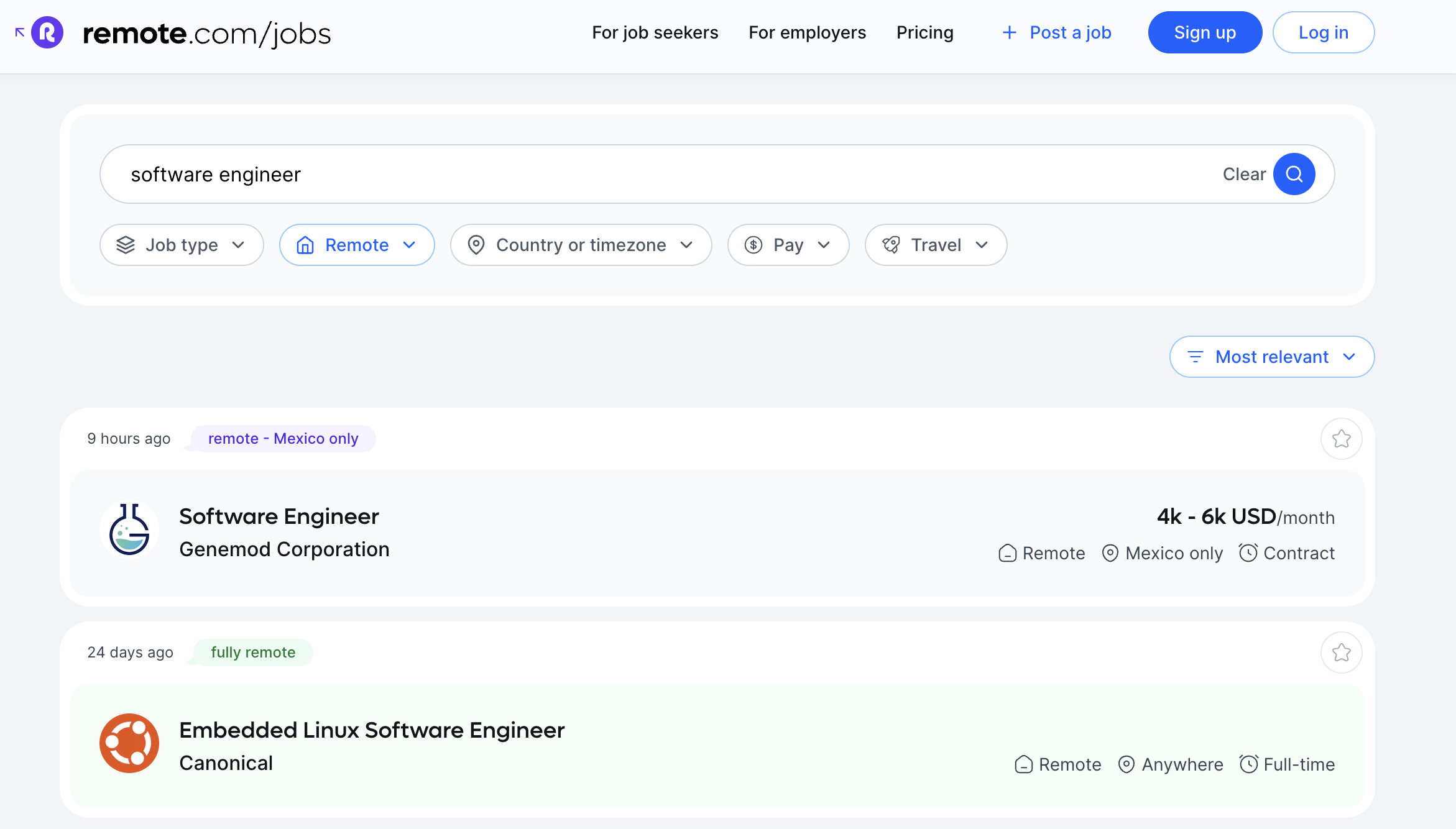
Task: Click the Log in button
Action: [x=1323, y=32]
